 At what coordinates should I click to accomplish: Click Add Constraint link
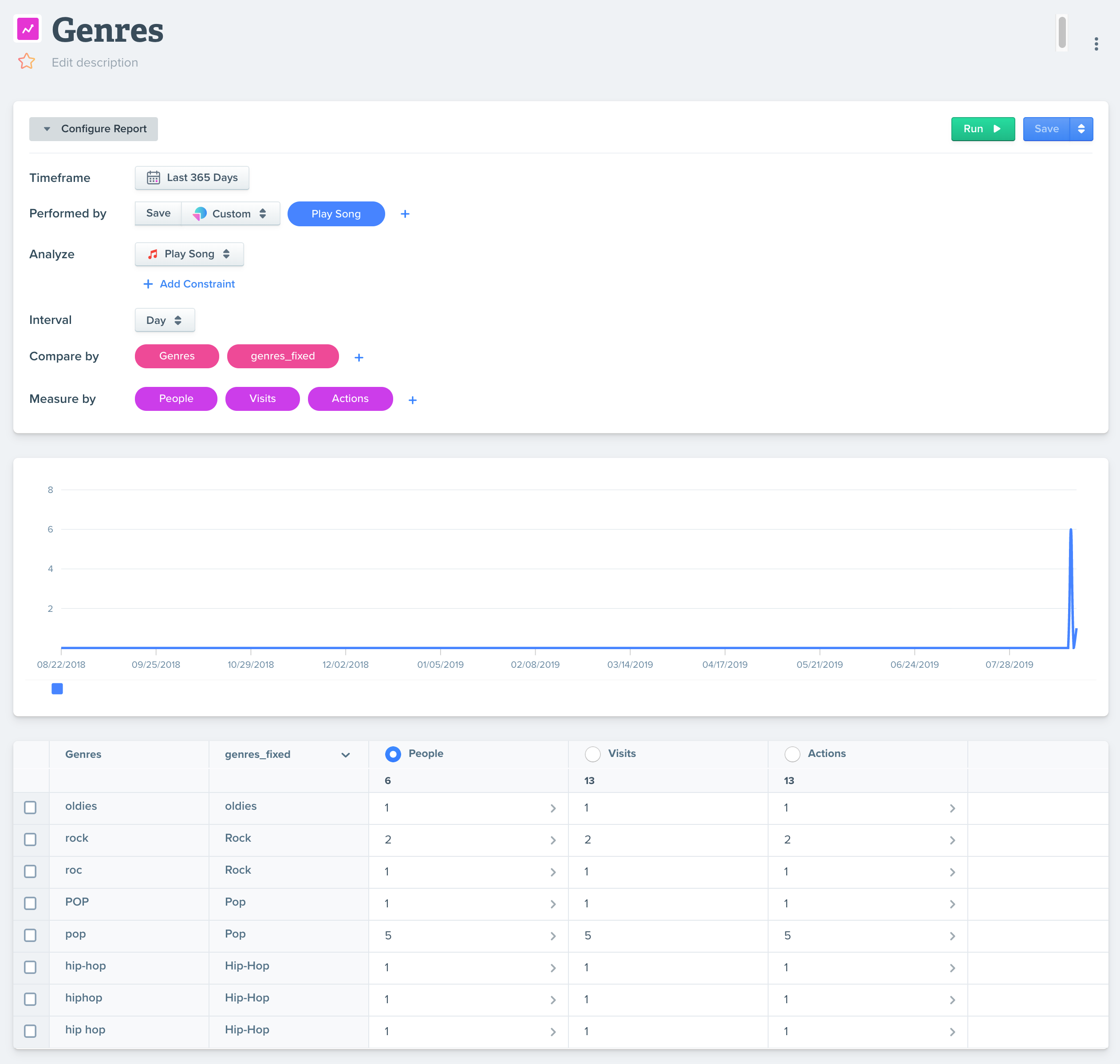click(x=189, y=284)
